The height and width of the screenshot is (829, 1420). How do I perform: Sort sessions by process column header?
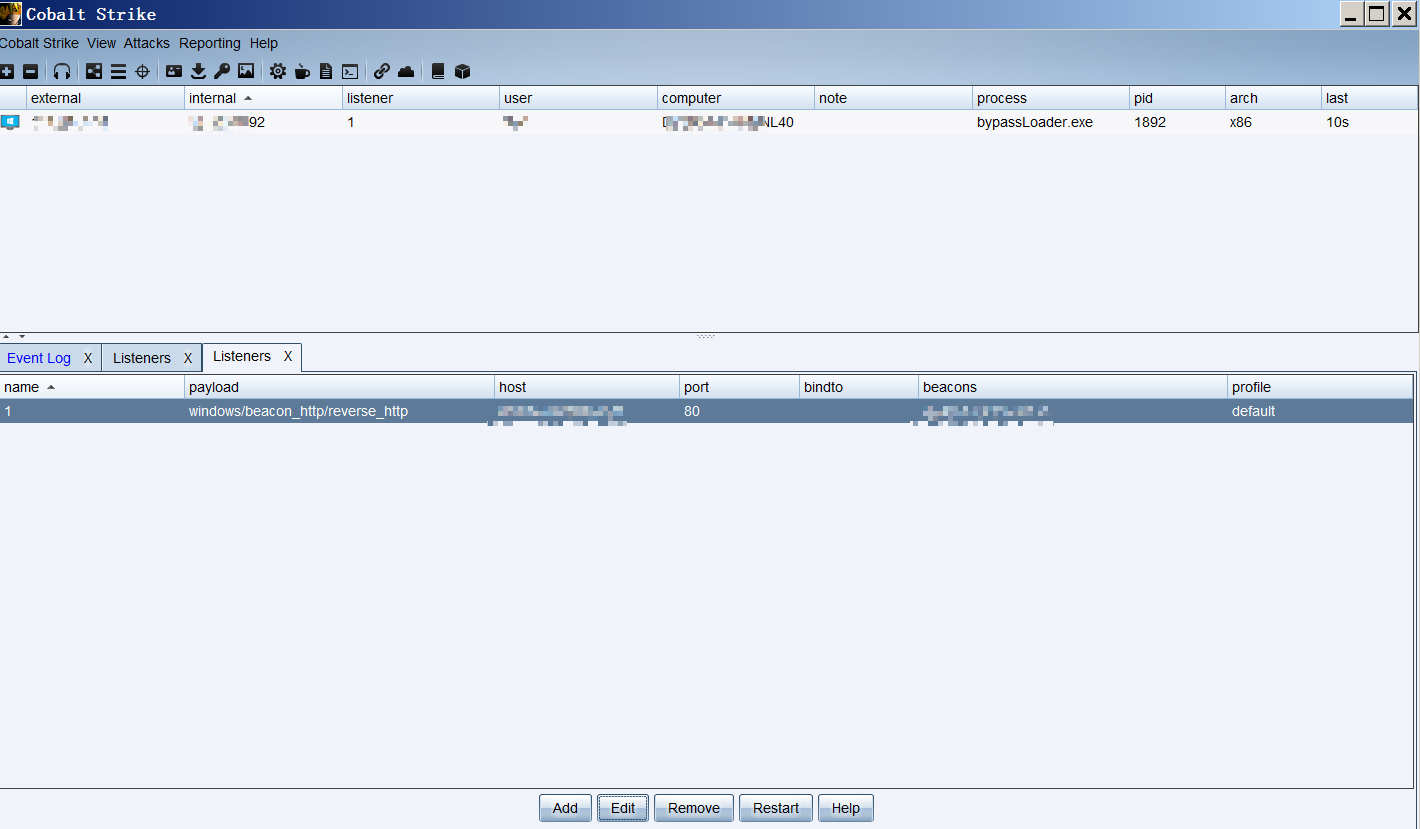[x=1051, y=98]
